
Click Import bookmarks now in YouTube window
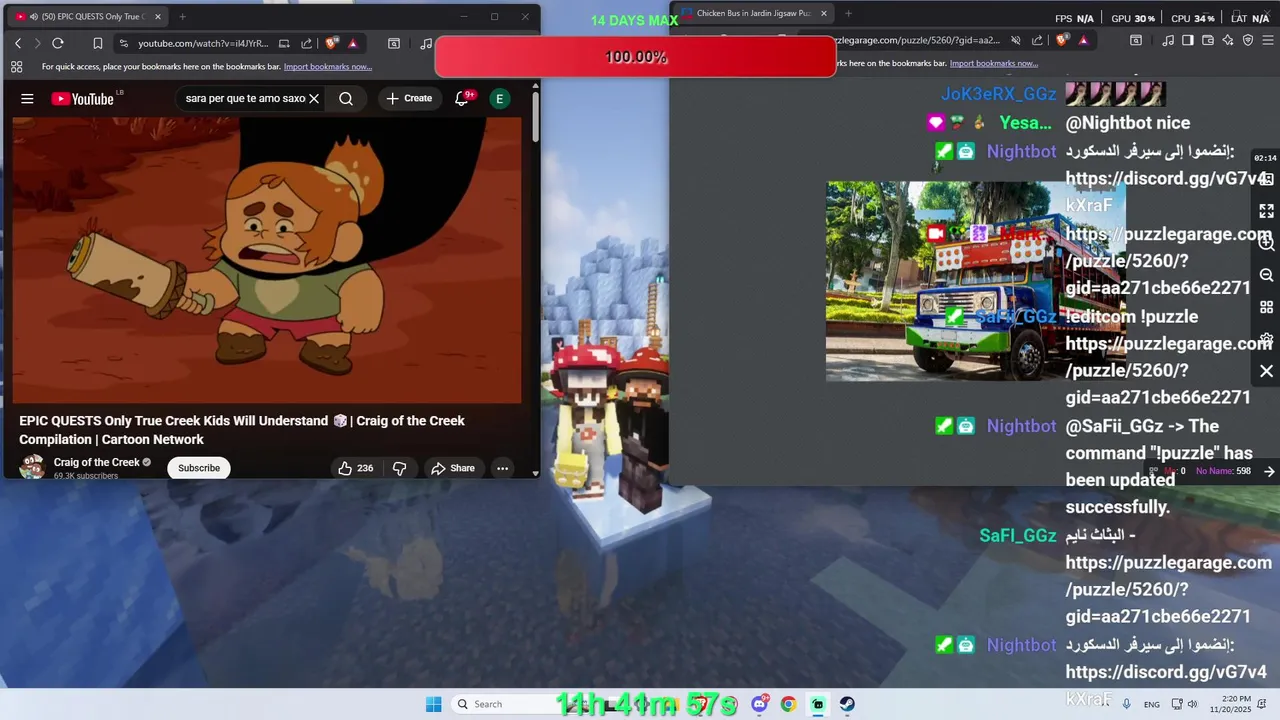328,67
